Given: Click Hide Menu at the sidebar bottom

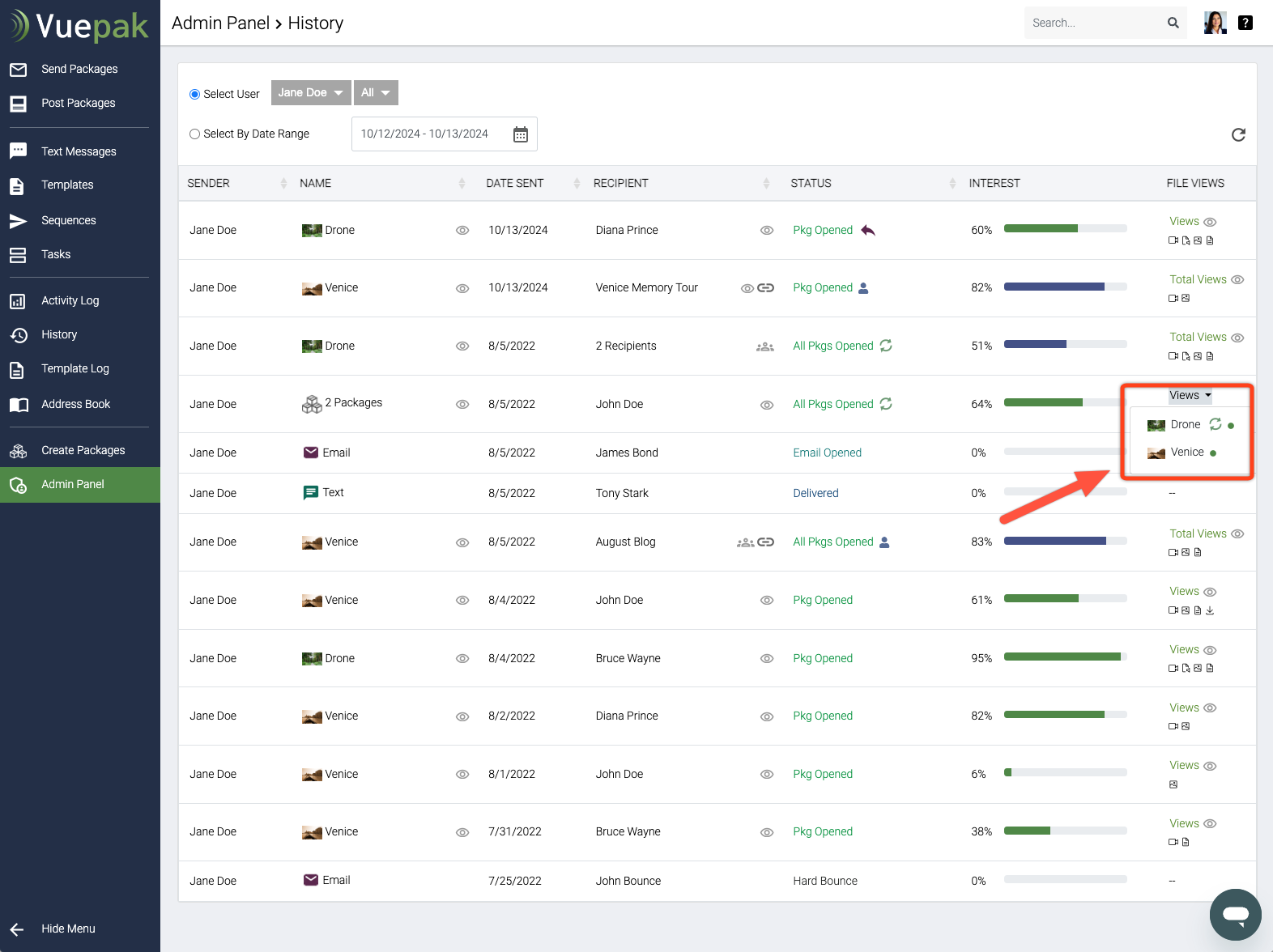Looking at the screenshot, I should [x=68, y=929].
